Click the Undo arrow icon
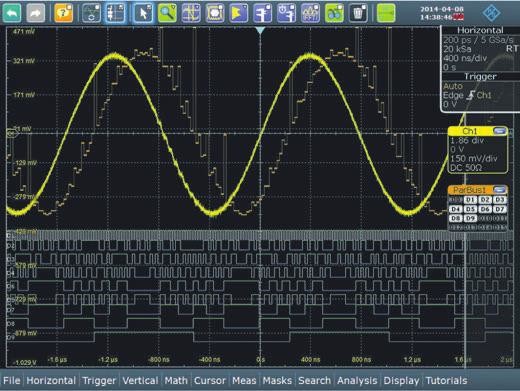 pos(12,13)
